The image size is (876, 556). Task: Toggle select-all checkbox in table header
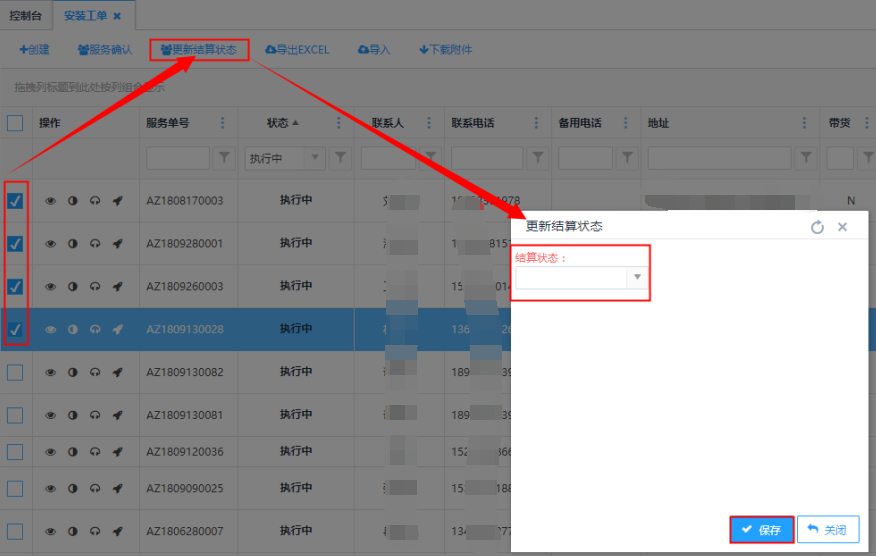(x=15, y=123)
